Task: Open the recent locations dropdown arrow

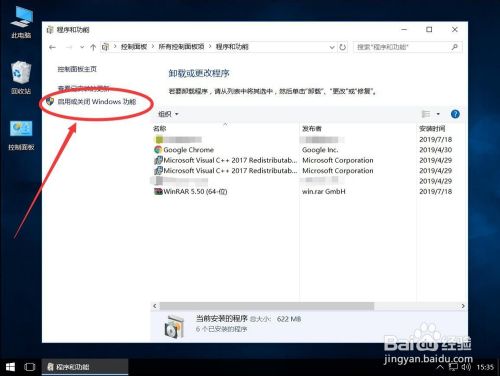Action: pyautogui.click(x=82, y=47)
